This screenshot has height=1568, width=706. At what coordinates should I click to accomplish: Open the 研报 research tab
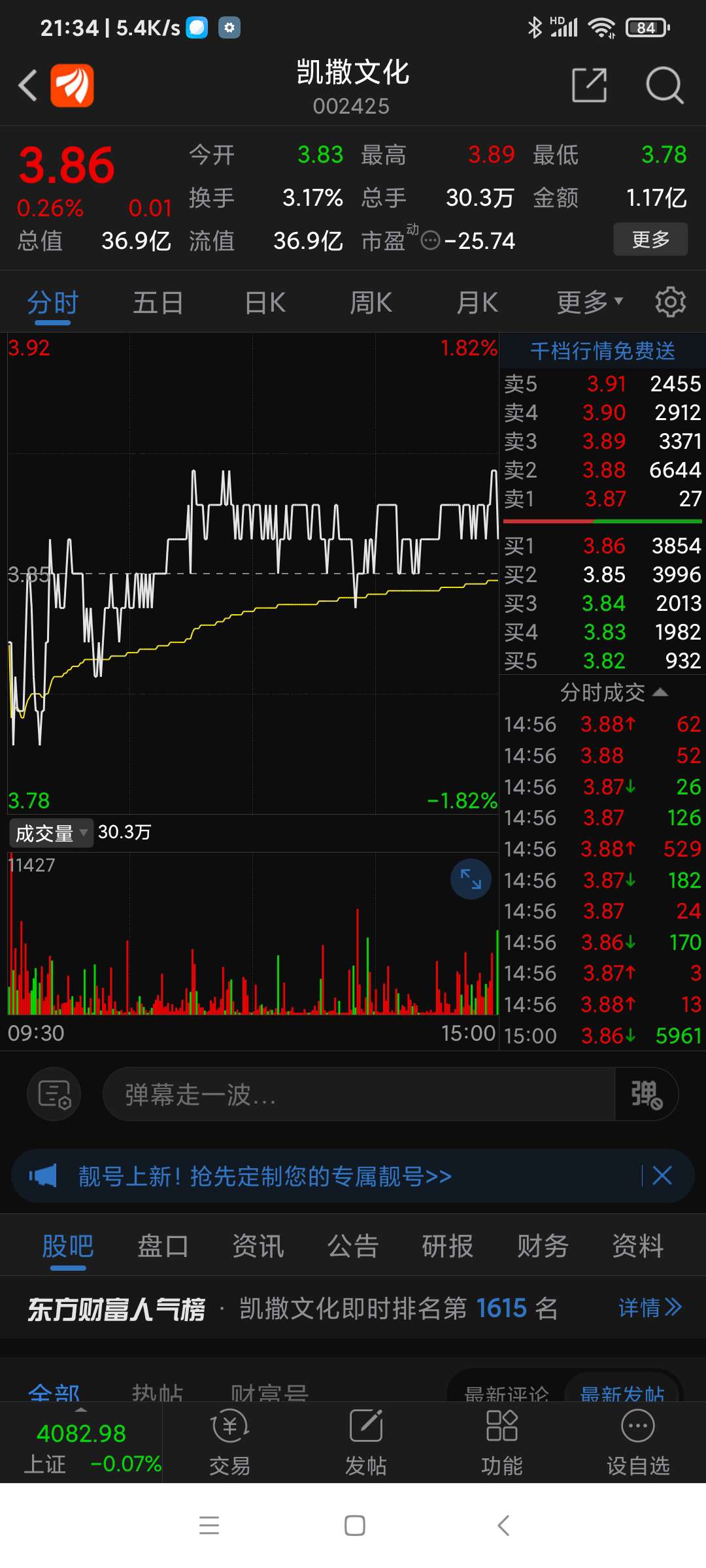448,1246
